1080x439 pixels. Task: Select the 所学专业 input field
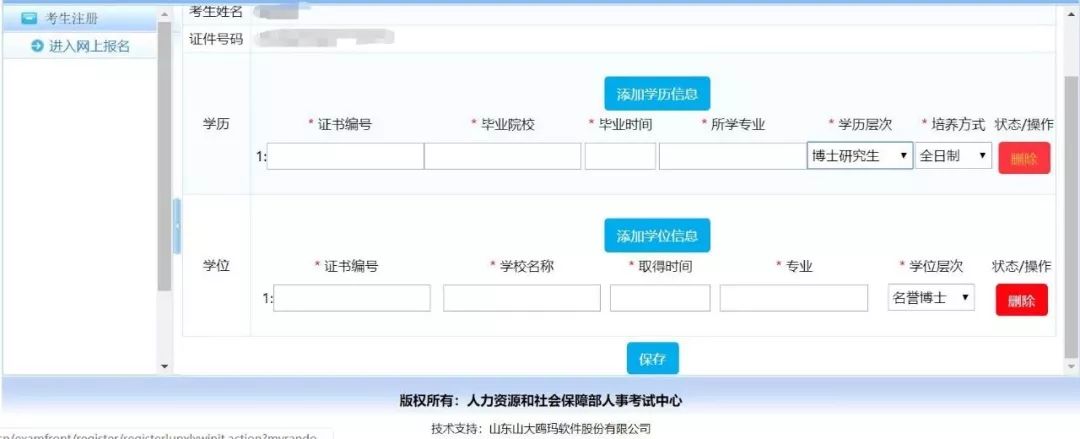click(731, 157)
